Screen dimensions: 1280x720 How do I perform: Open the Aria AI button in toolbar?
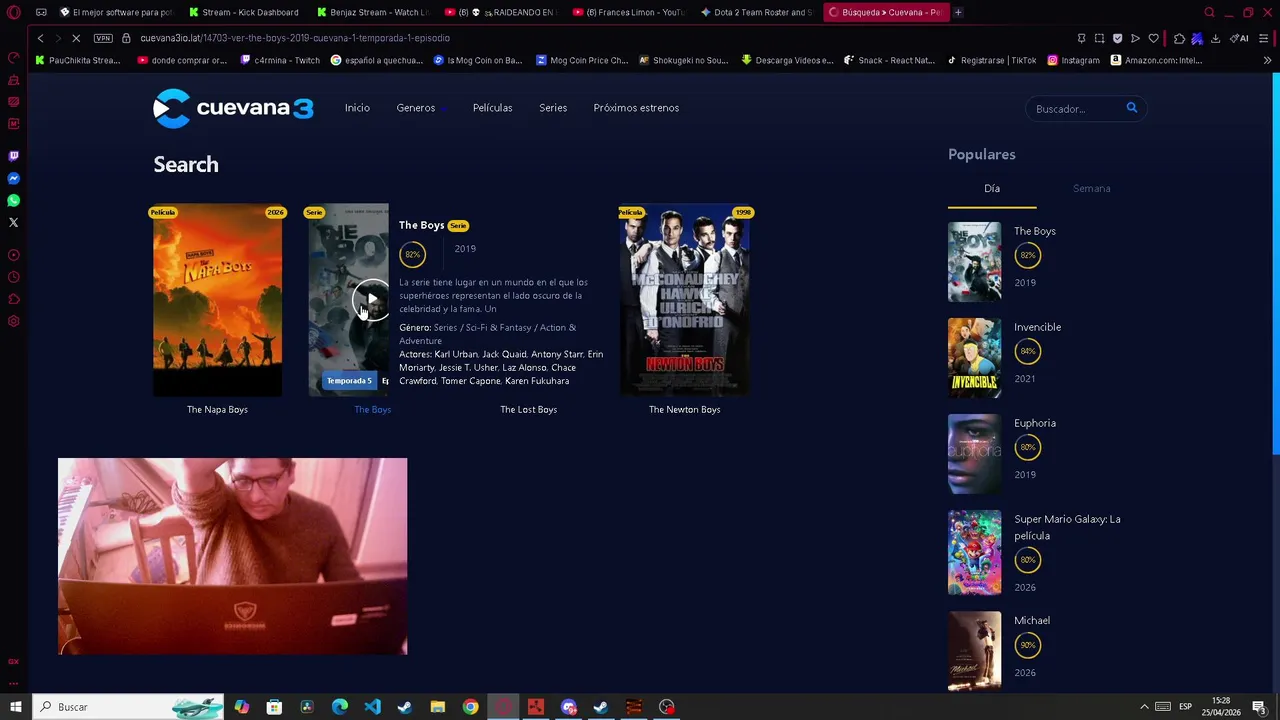pos(1240,38)
